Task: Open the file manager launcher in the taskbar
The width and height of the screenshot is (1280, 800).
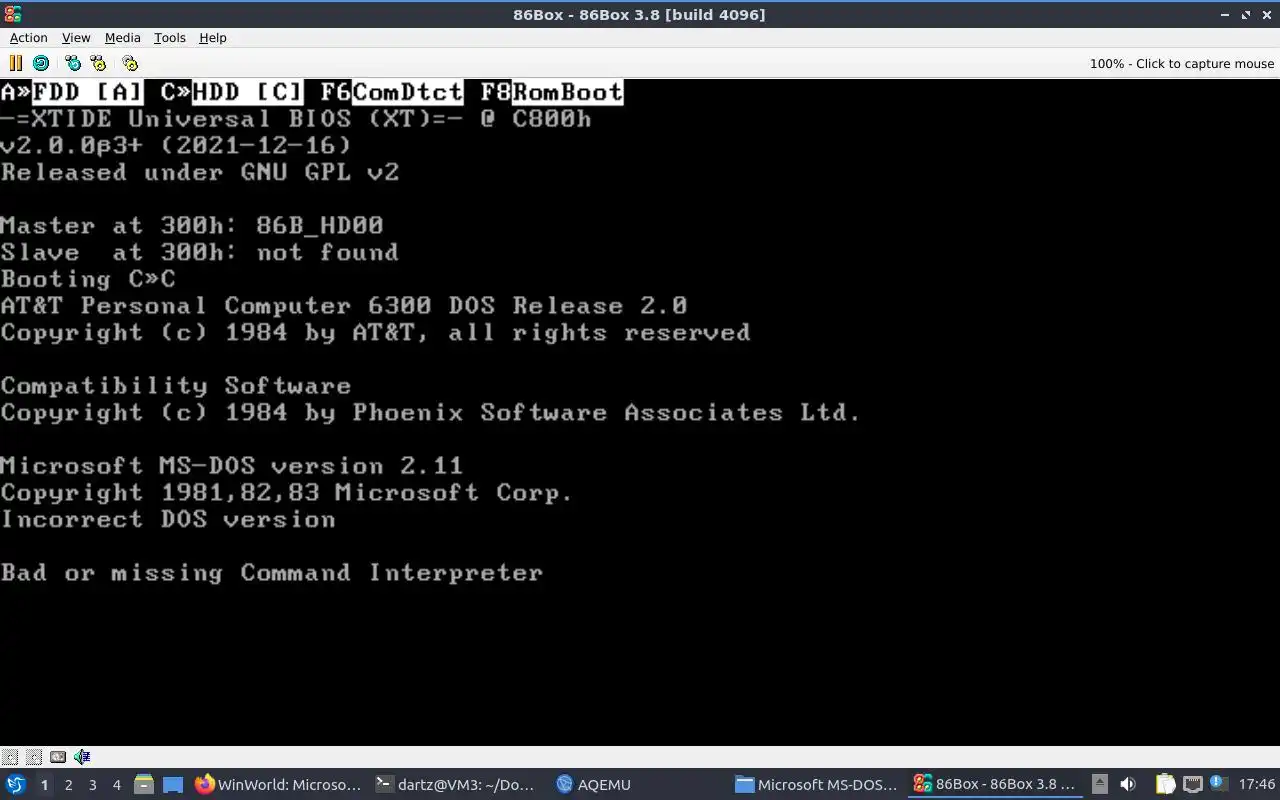Action: pyautogui.click(x=144, y=785)
